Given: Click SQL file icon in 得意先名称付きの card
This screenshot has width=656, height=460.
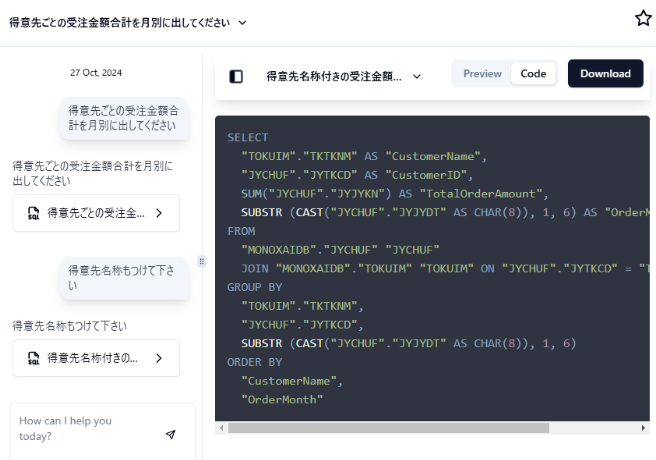Looking at the screenshot, I should click(33, 358).
